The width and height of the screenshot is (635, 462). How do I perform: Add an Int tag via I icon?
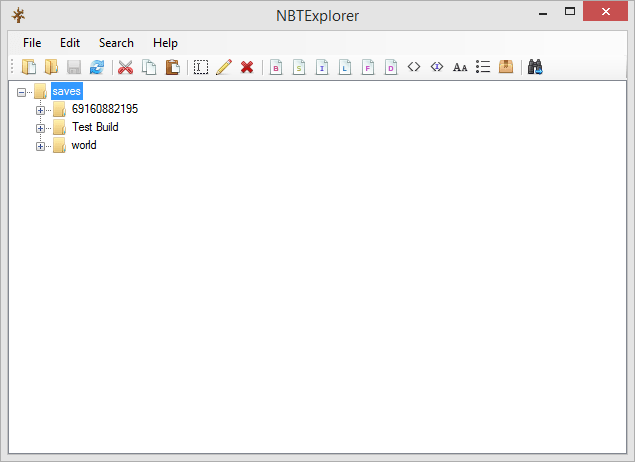pos(322,67)
